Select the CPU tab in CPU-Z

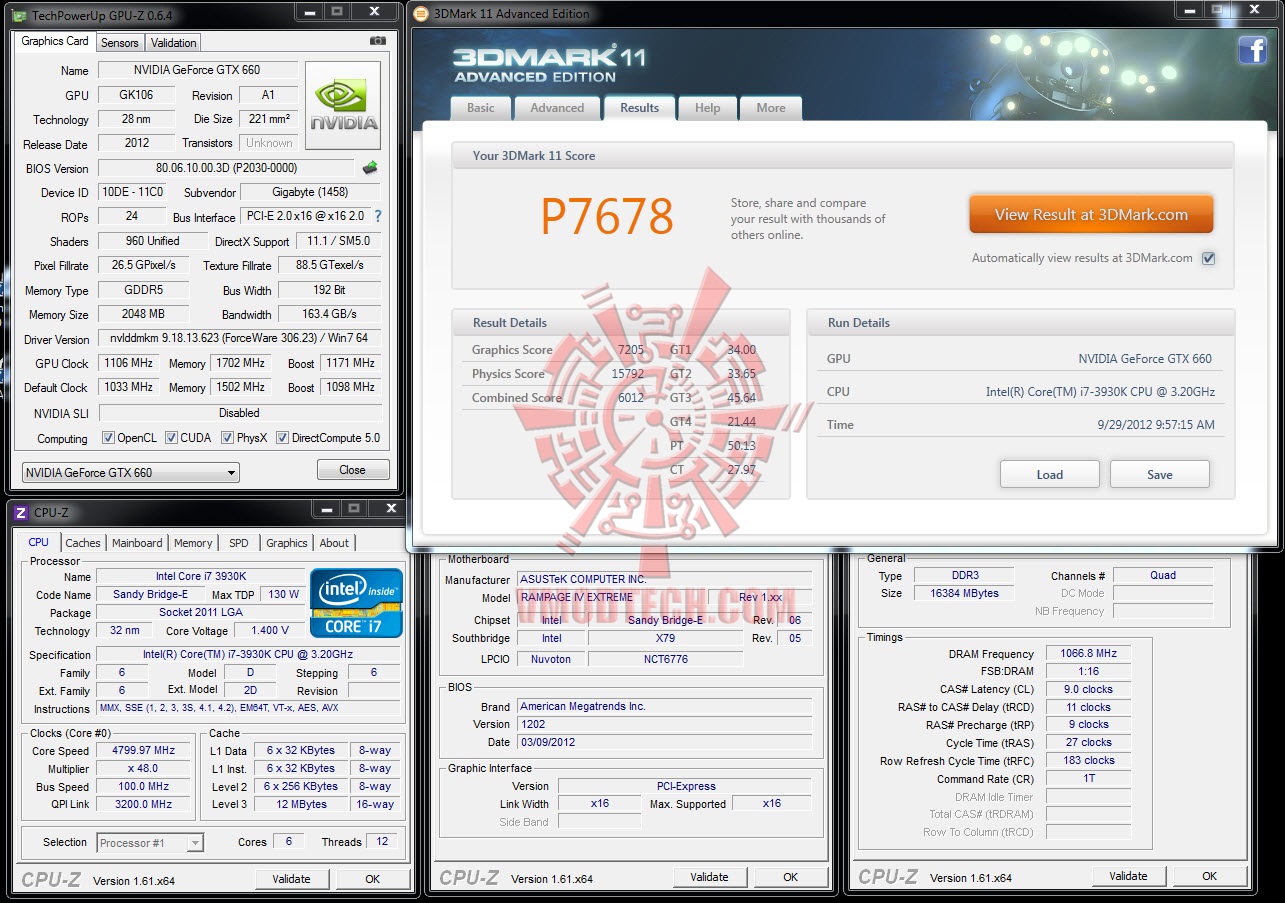[x=38, y=542]
